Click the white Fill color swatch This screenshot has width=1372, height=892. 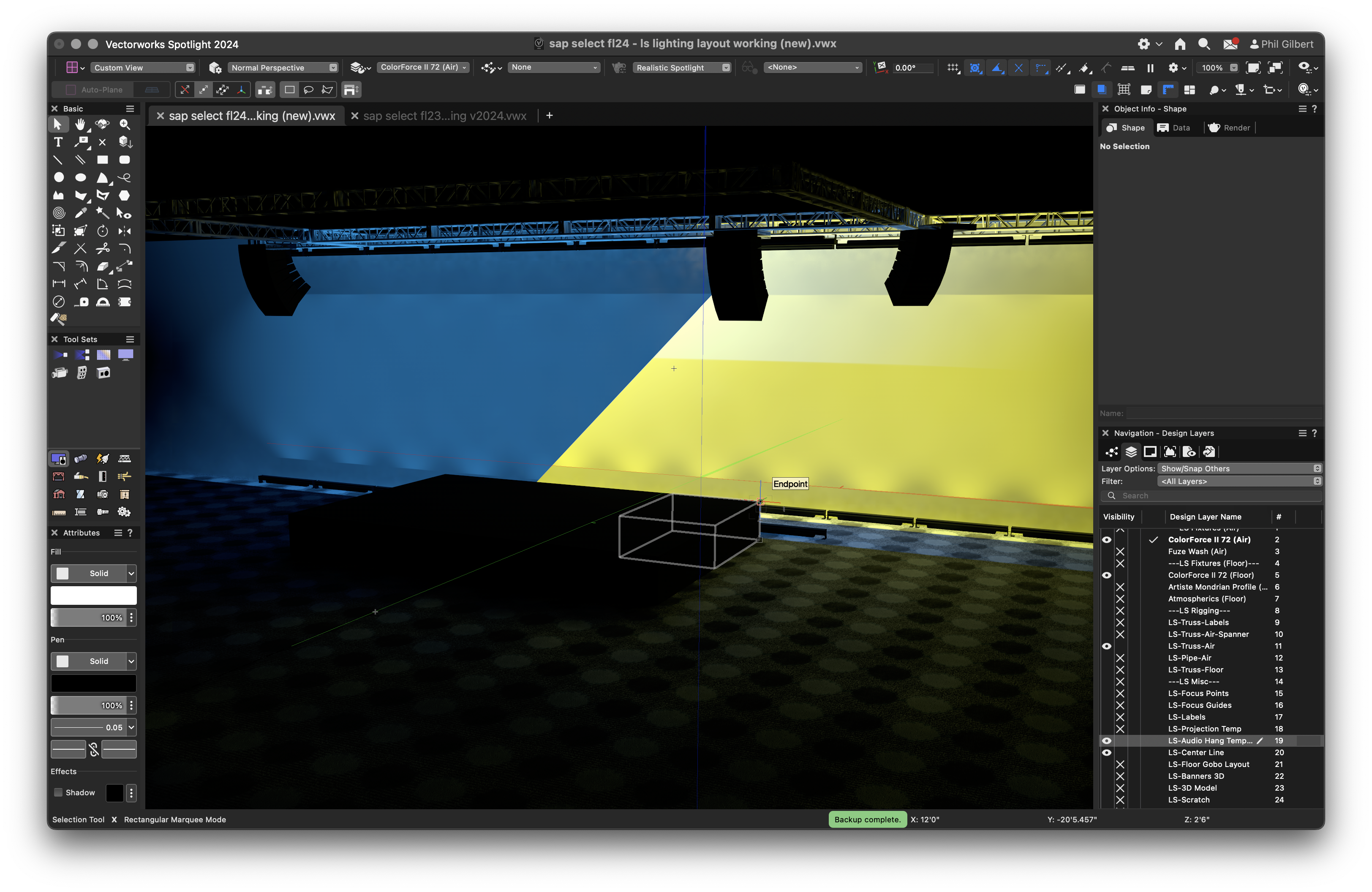click(93, 595)
